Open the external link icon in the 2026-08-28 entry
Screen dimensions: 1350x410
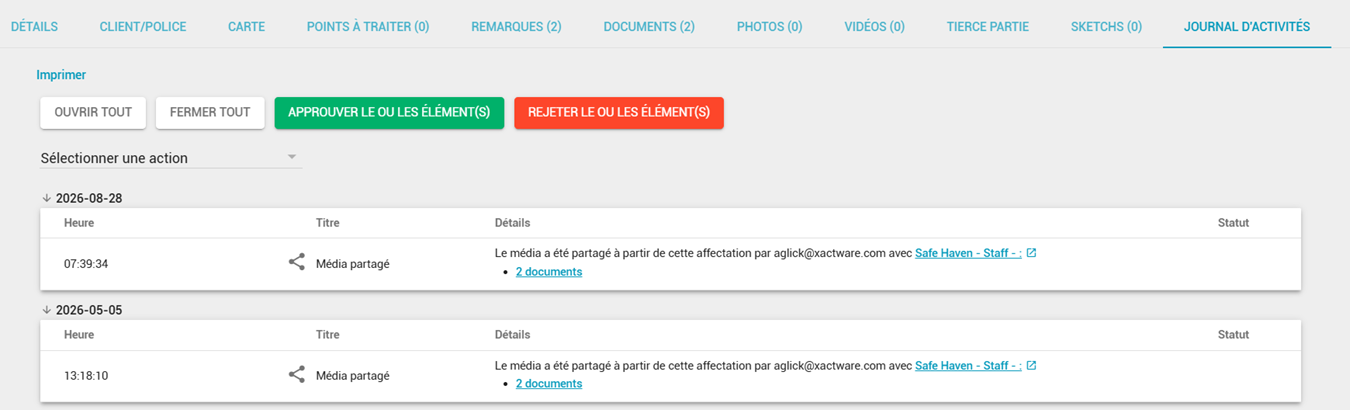pos(1031,253)
